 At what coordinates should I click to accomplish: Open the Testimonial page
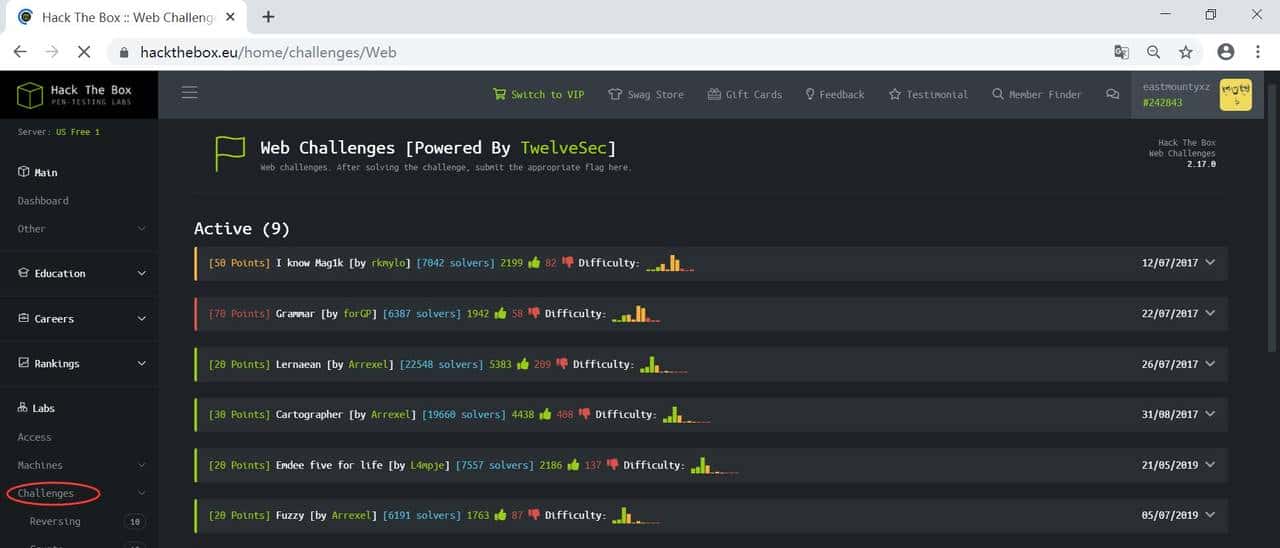(x=928, y=94)
